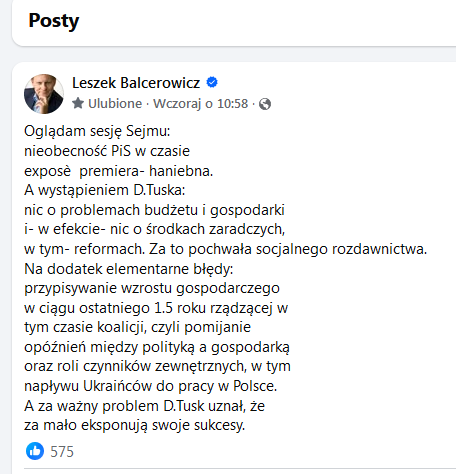Click the line mentioning socjalnego rozdawnictwa
This screenshot has width=456, height=474.
[x=225, y=249]
